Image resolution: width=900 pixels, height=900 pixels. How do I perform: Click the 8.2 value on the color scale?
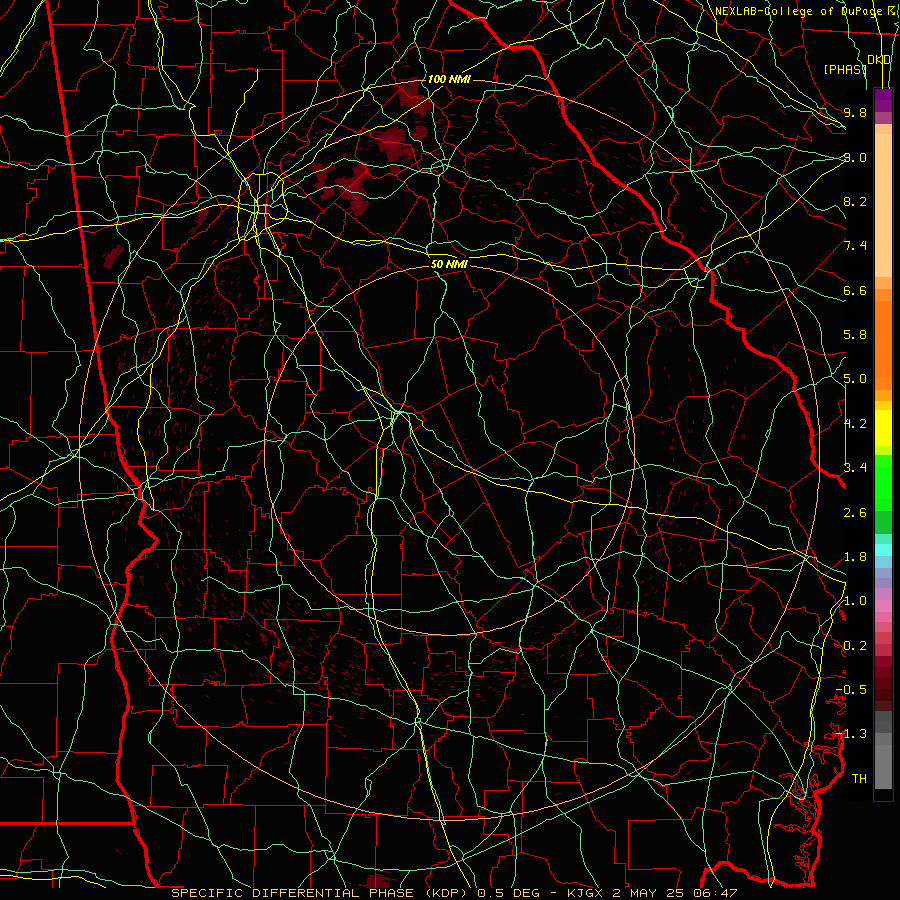[x=855, y=201]
